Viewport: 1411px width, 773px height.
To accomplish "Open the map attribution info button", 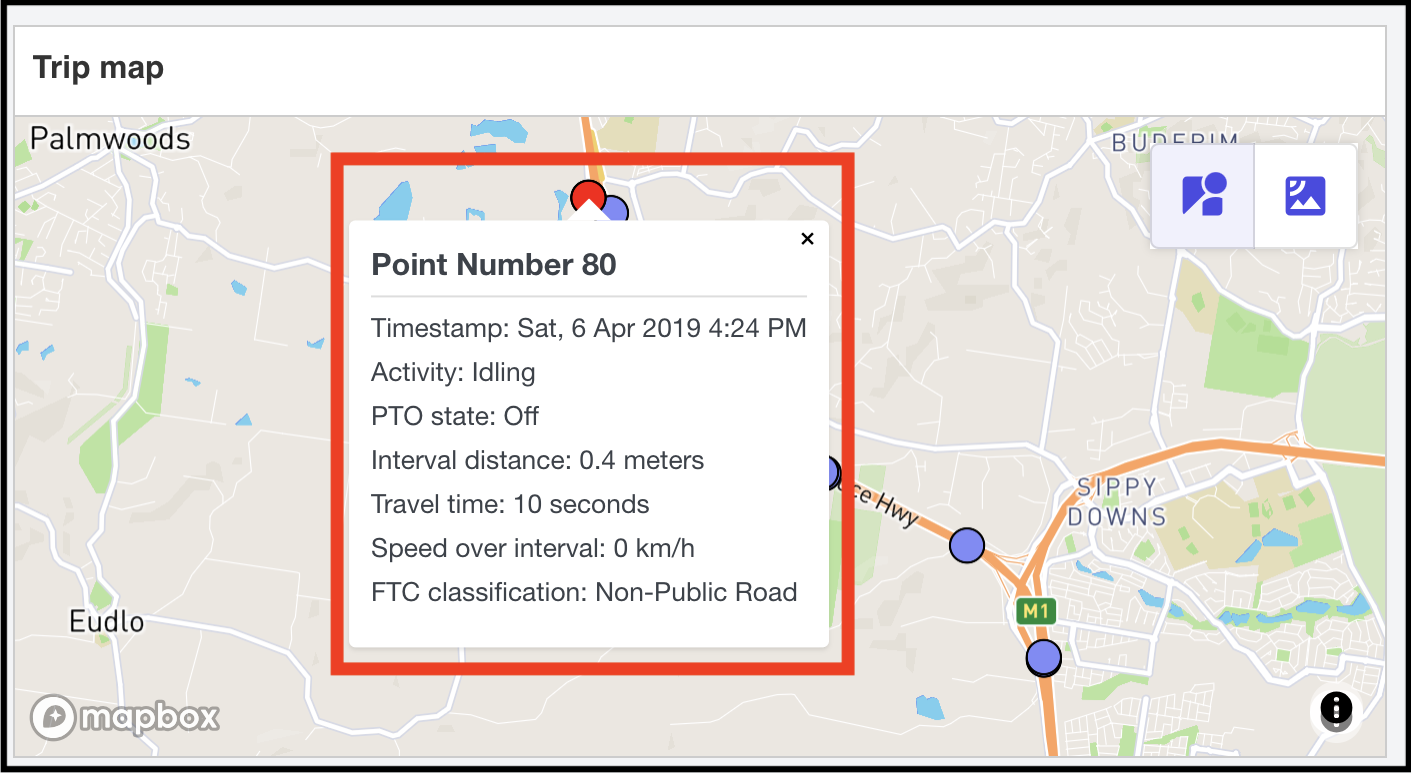I will pos(1336,708).
